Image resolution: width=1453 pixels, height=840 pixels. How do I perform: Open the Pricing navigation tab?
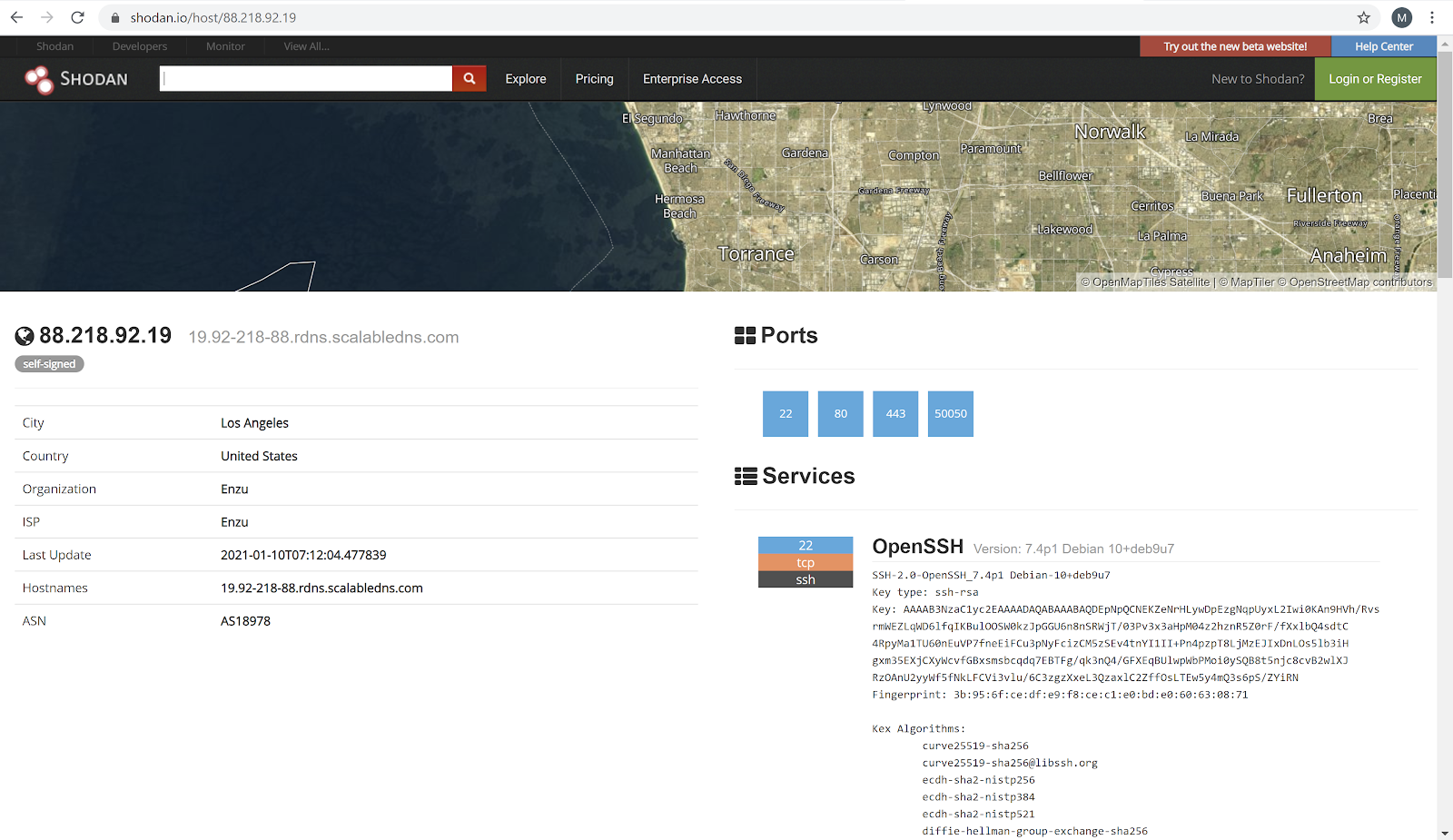pyautogui.click(x=595, y=79)
